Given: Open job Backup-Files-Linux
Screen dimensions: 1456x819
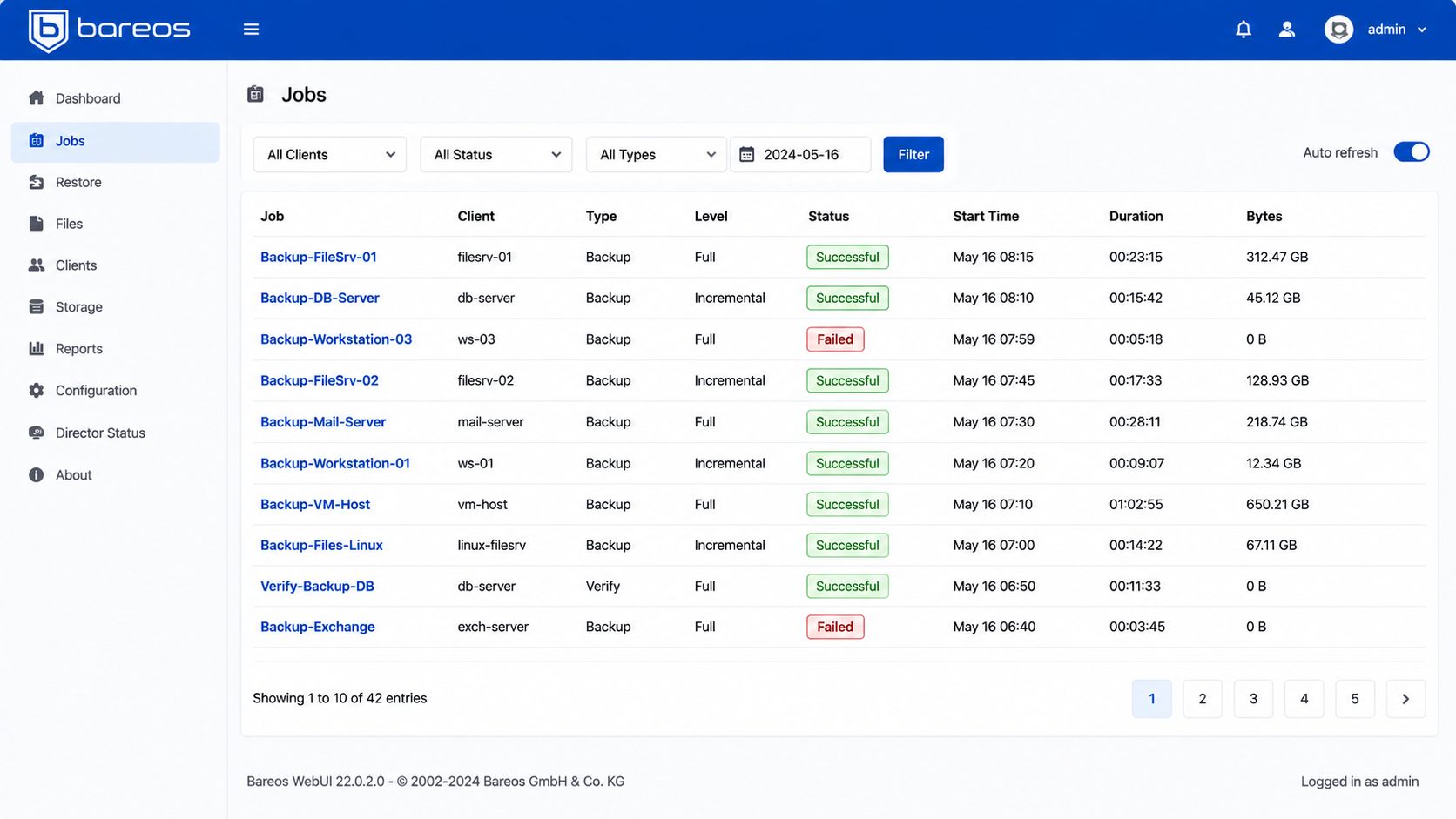Looking at the screenshot, I should 321,545.
